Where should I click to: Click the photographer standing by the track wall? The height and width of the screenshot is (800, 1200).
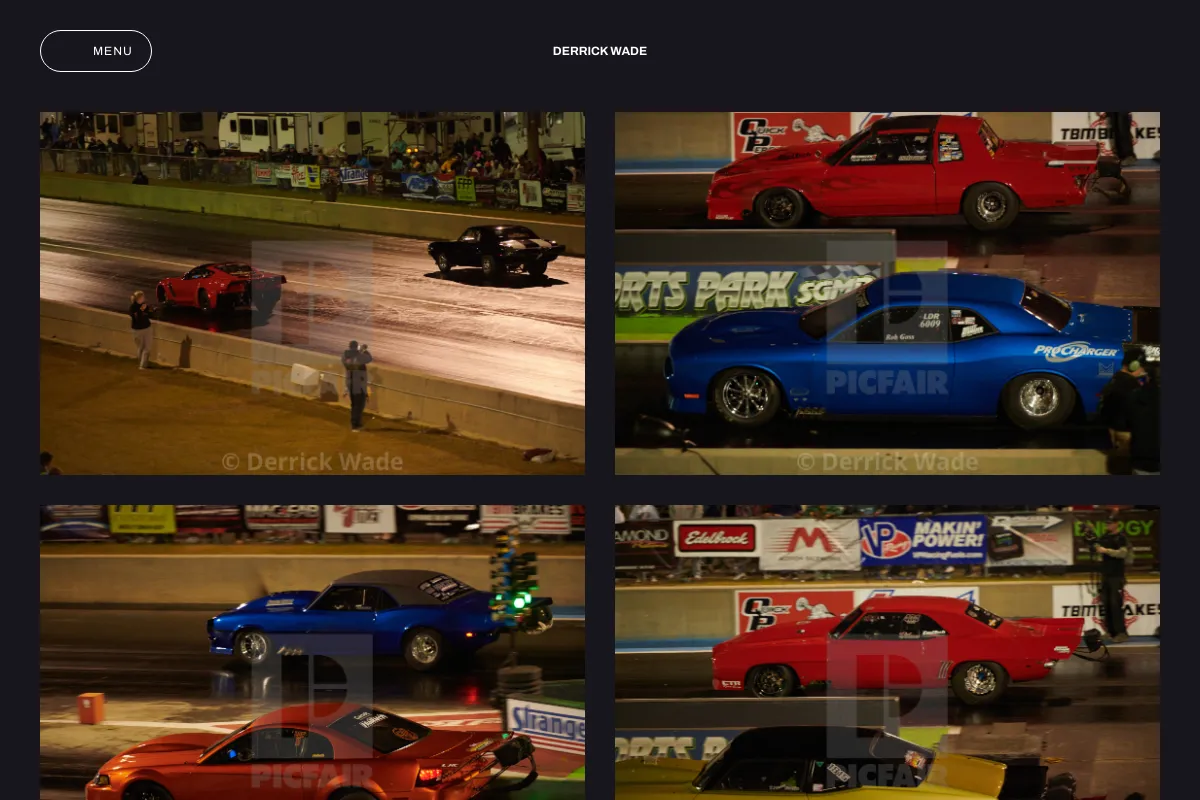click(357, 386)
